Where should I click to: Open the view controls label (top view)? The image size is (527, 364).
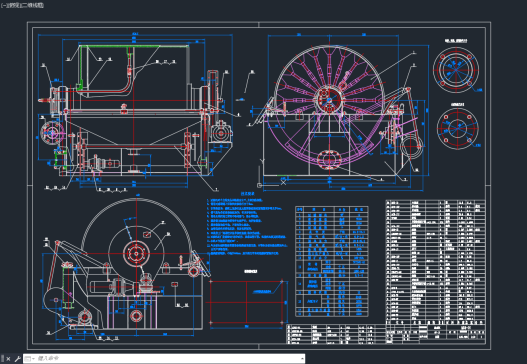pyautogui.click(x=15, y=5)
